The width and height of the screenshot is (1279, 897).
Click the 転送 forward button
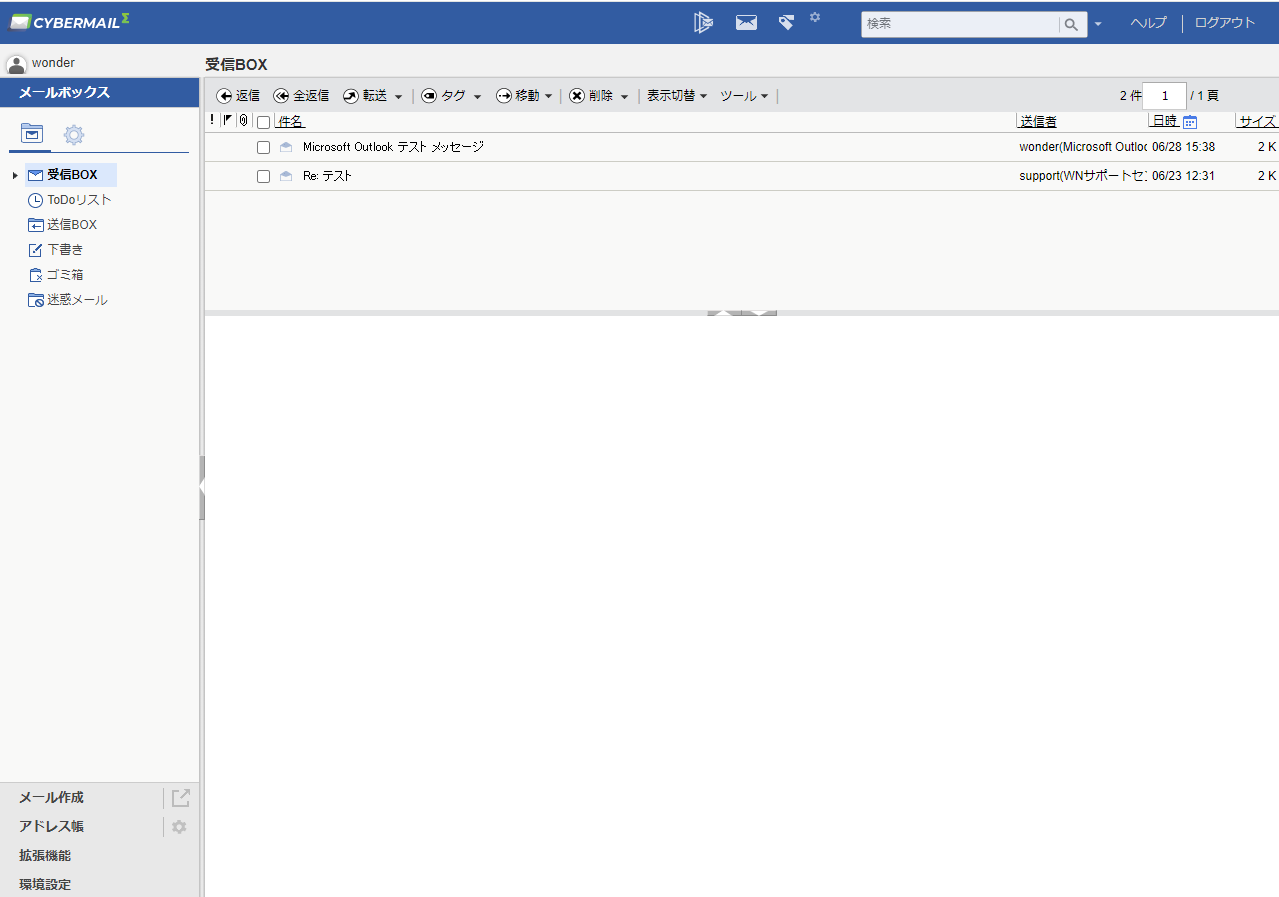365,96
